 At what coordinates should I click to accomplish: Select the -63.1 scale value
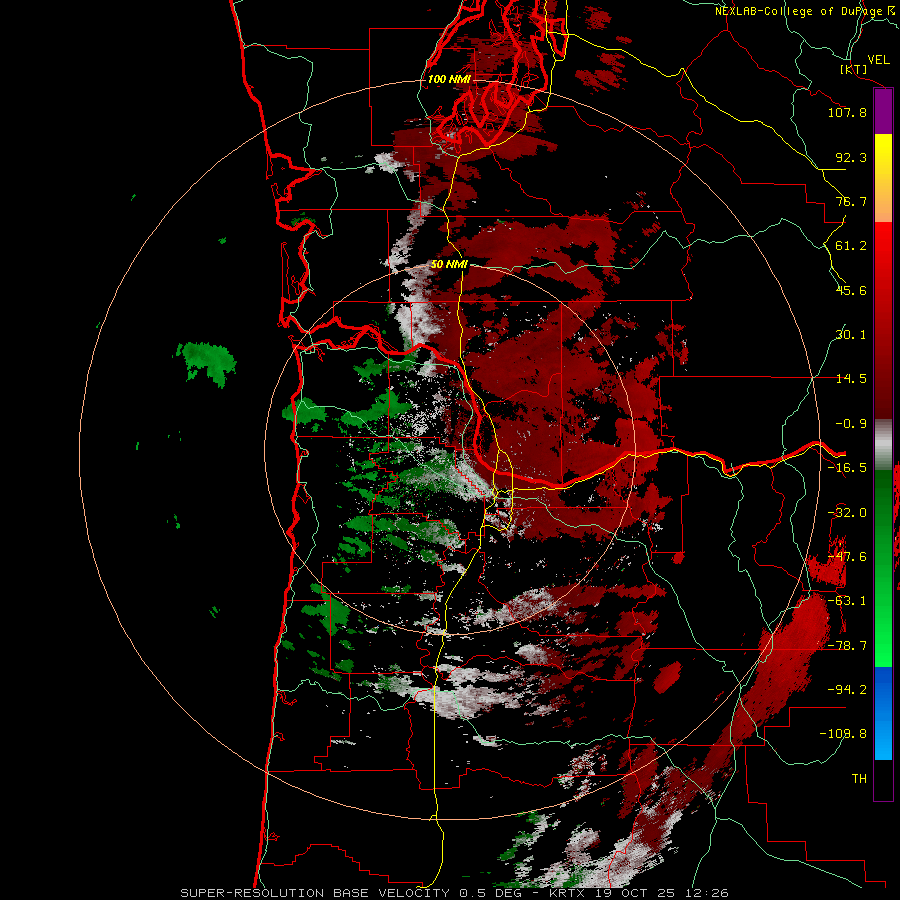coord(847,601)
